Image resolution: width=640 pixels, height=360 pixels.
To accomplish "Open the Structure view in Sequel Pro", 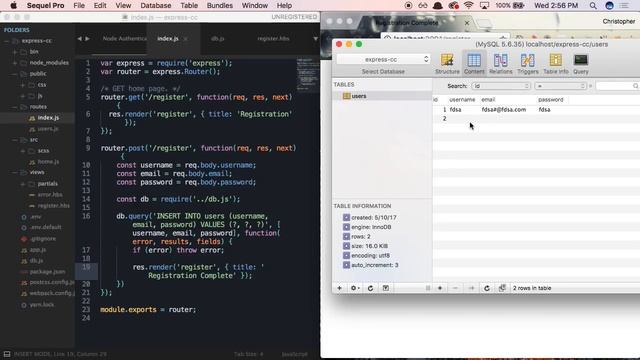I will tap(447, 63).
